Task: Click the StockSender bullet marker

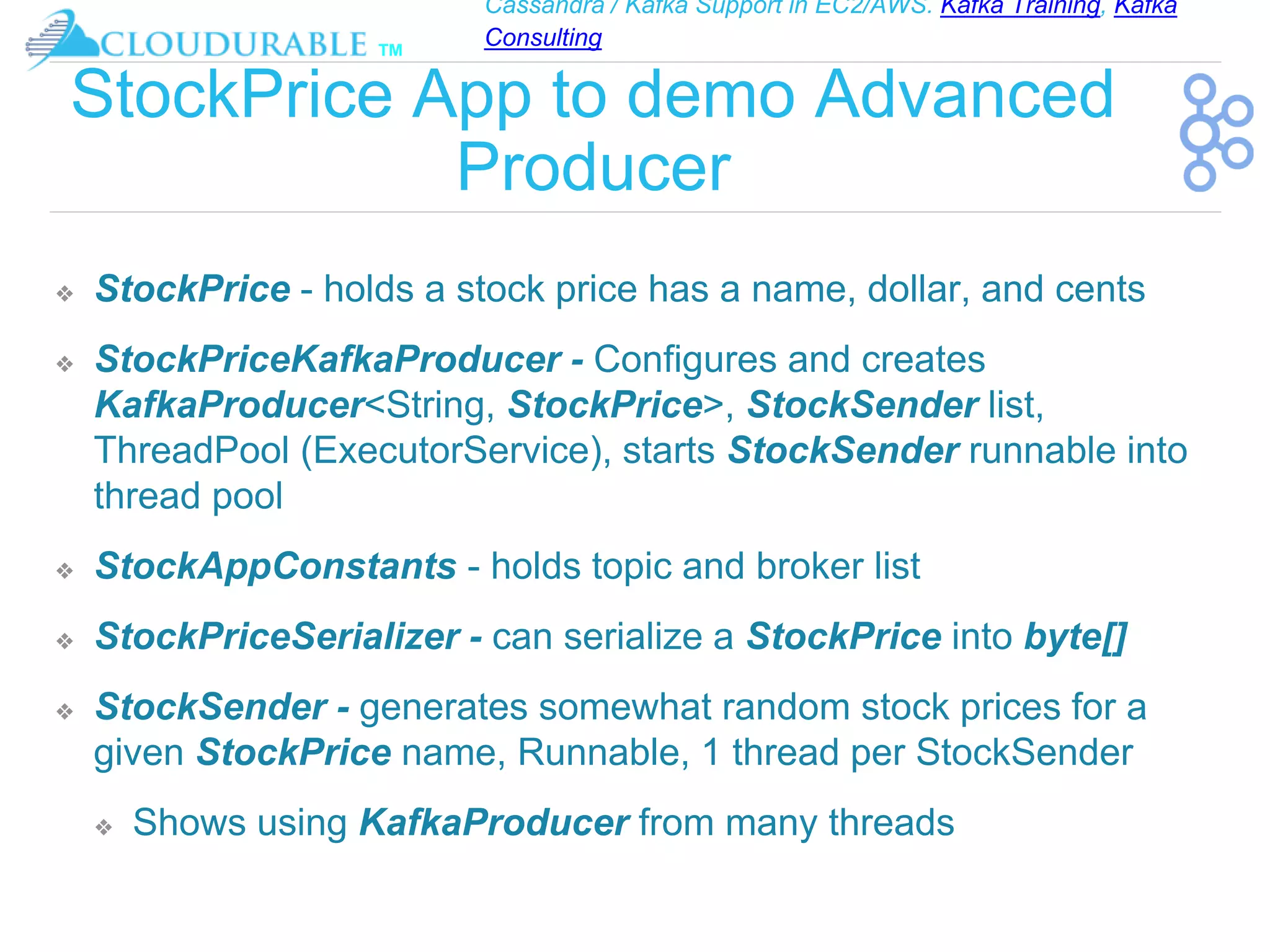Action: coord(65,711)
